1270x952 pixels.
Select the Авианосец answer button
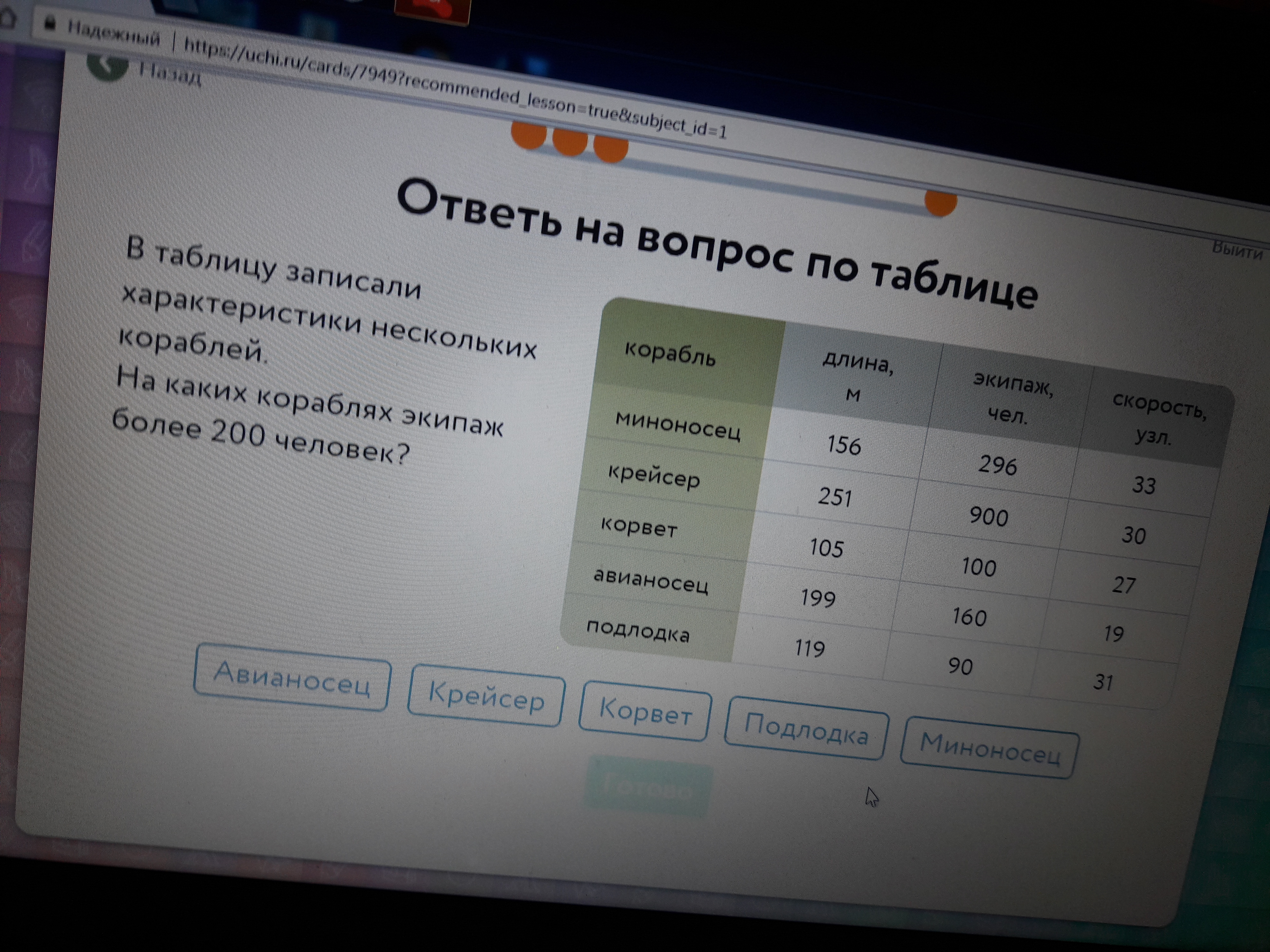[x=292, y=678]
